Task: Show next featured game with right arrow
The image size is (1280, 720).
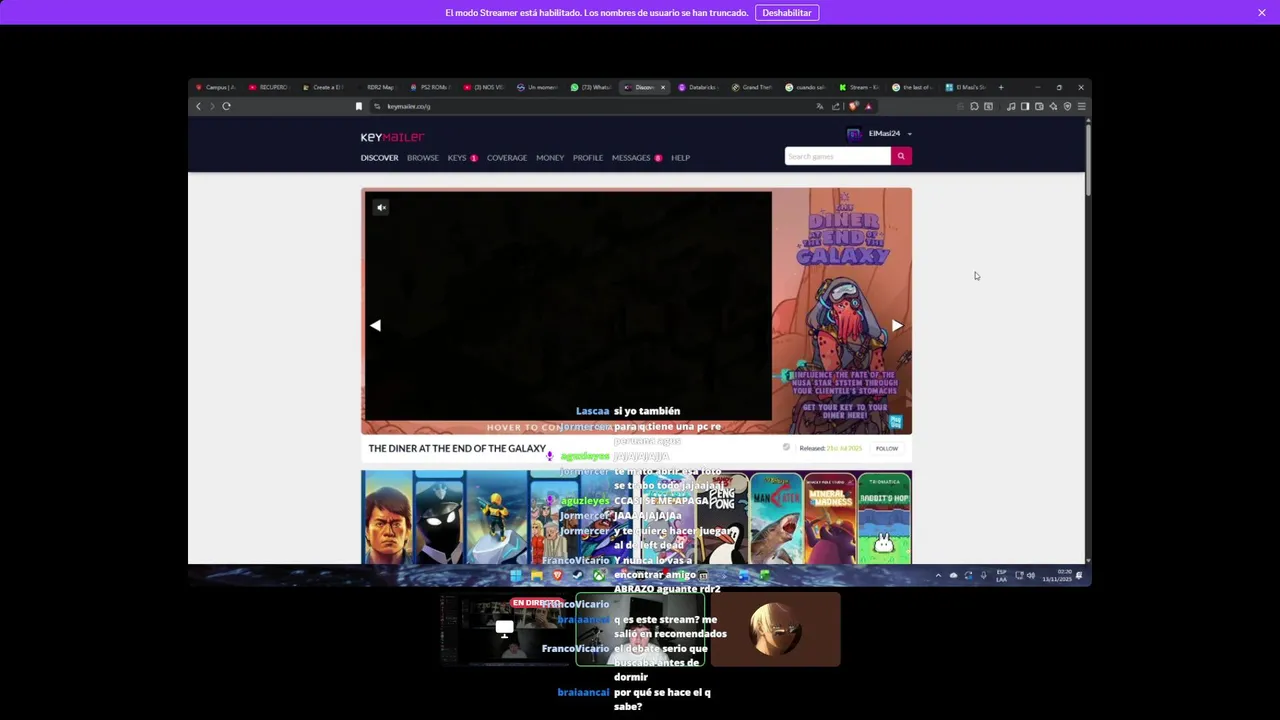Action: point(897,325)
